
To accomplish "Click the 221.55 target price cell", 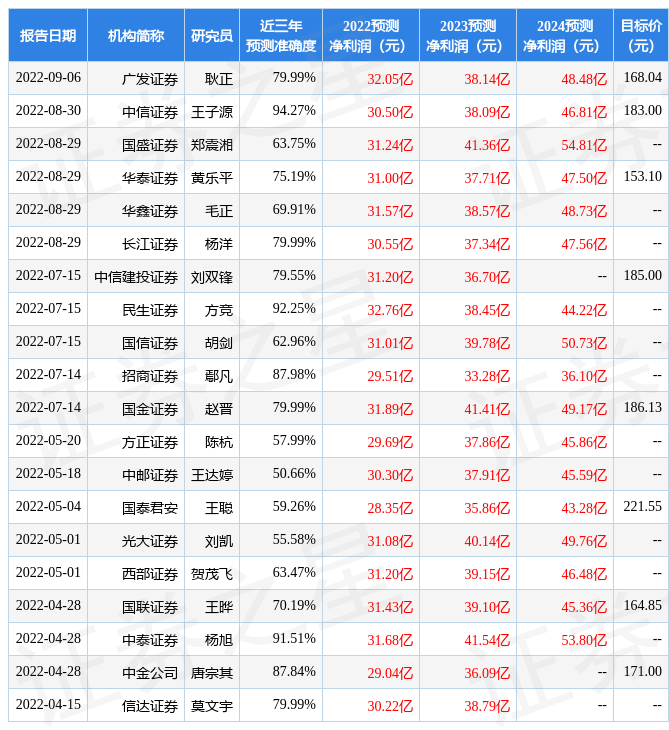I will (x=641, y=507).
